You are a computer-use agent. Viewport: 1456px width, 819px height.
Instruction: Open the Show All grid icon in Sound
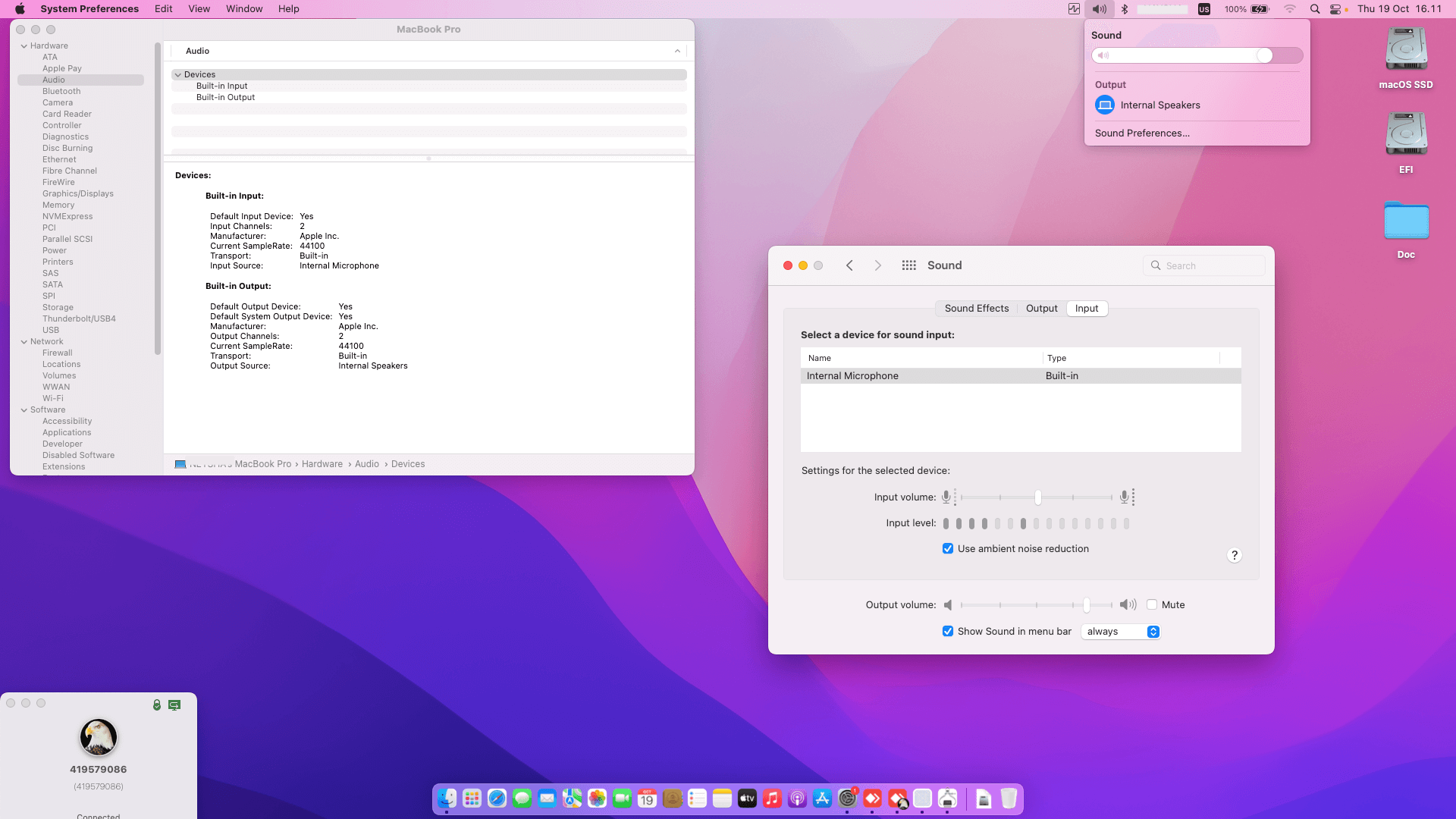pyautogui.click(x=908, y=265)
